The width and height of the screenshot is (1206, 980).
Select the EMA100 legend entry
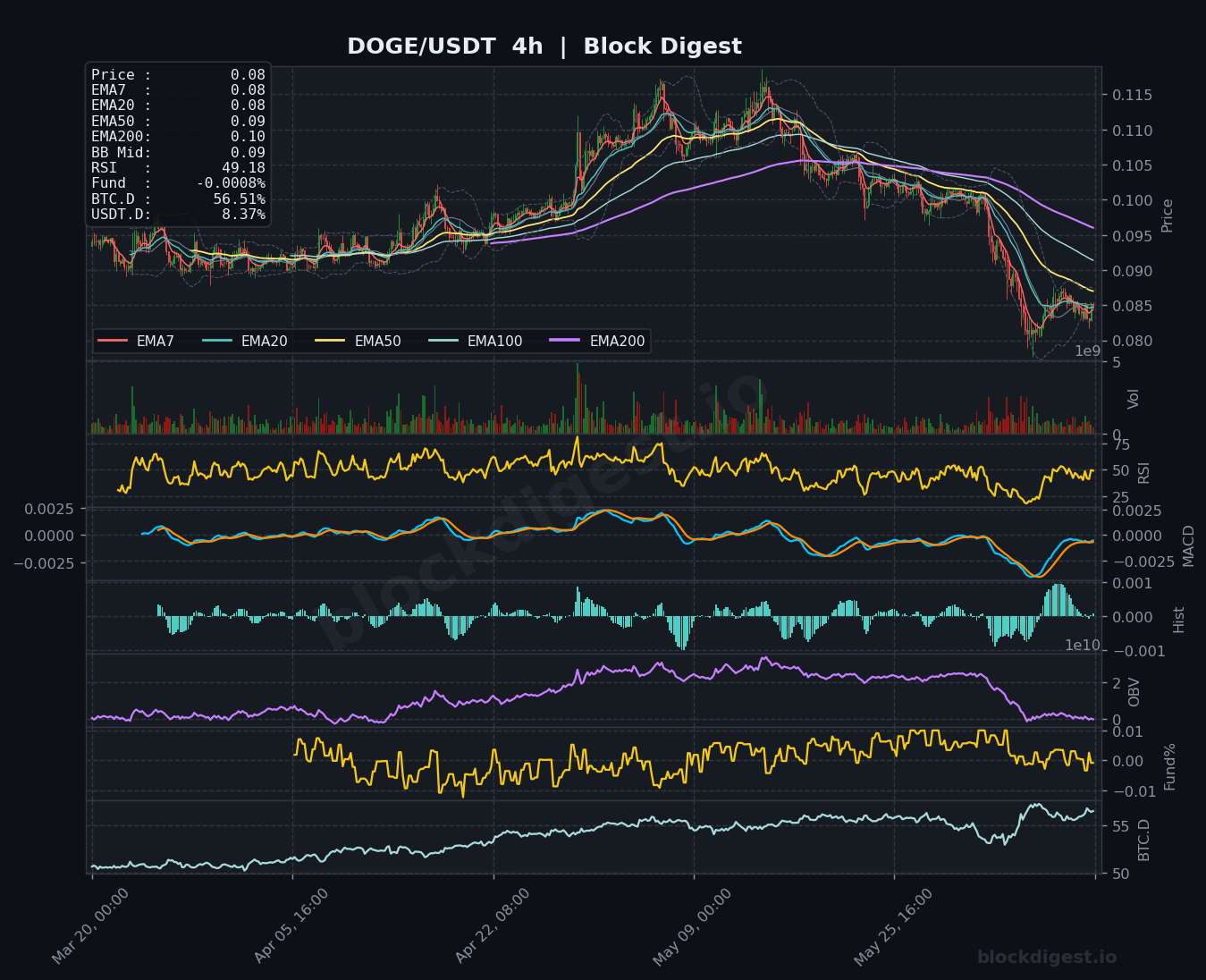coord(476,341)
